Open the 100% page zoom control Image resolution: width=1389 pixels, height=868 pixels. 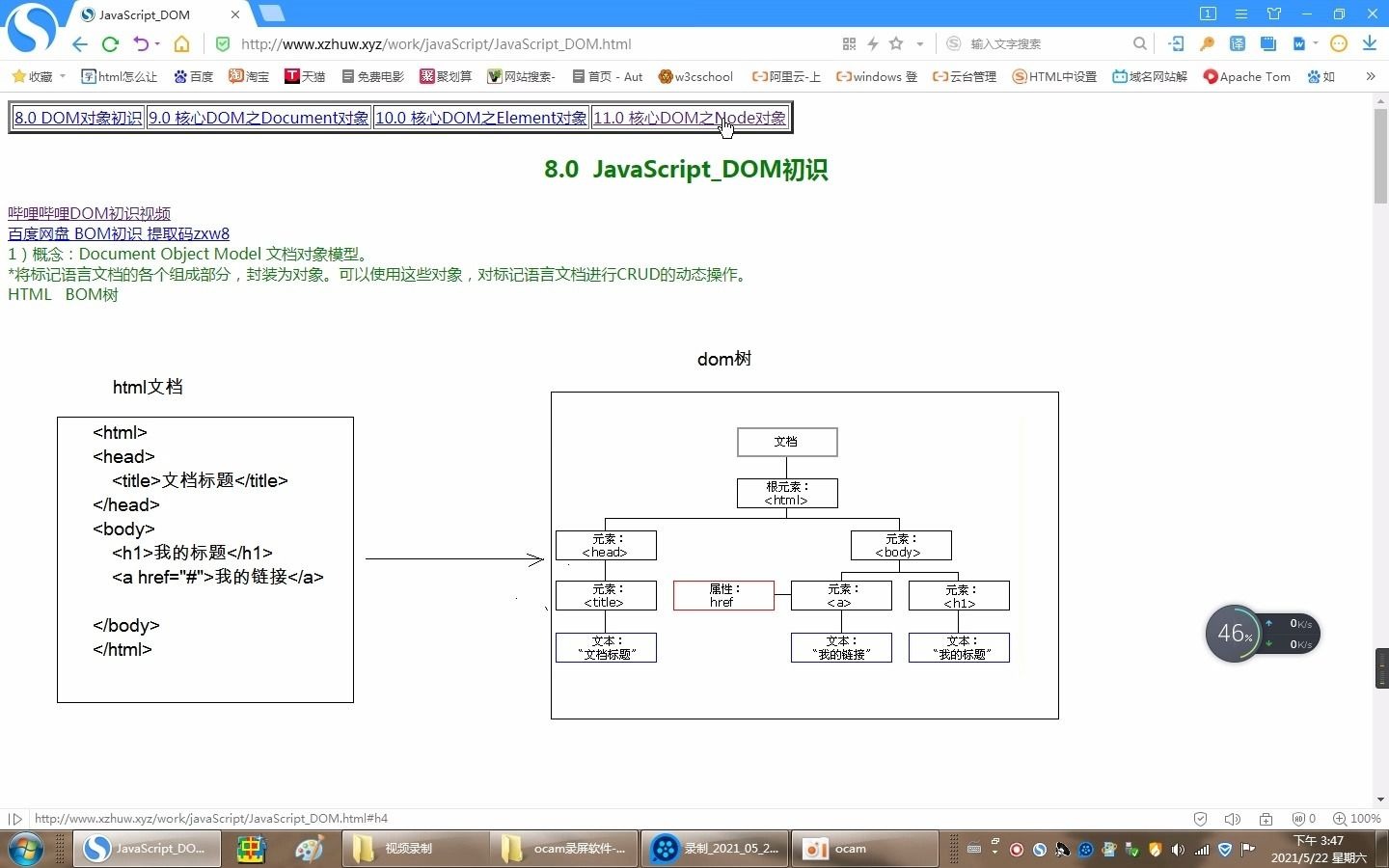(1357, 819)
